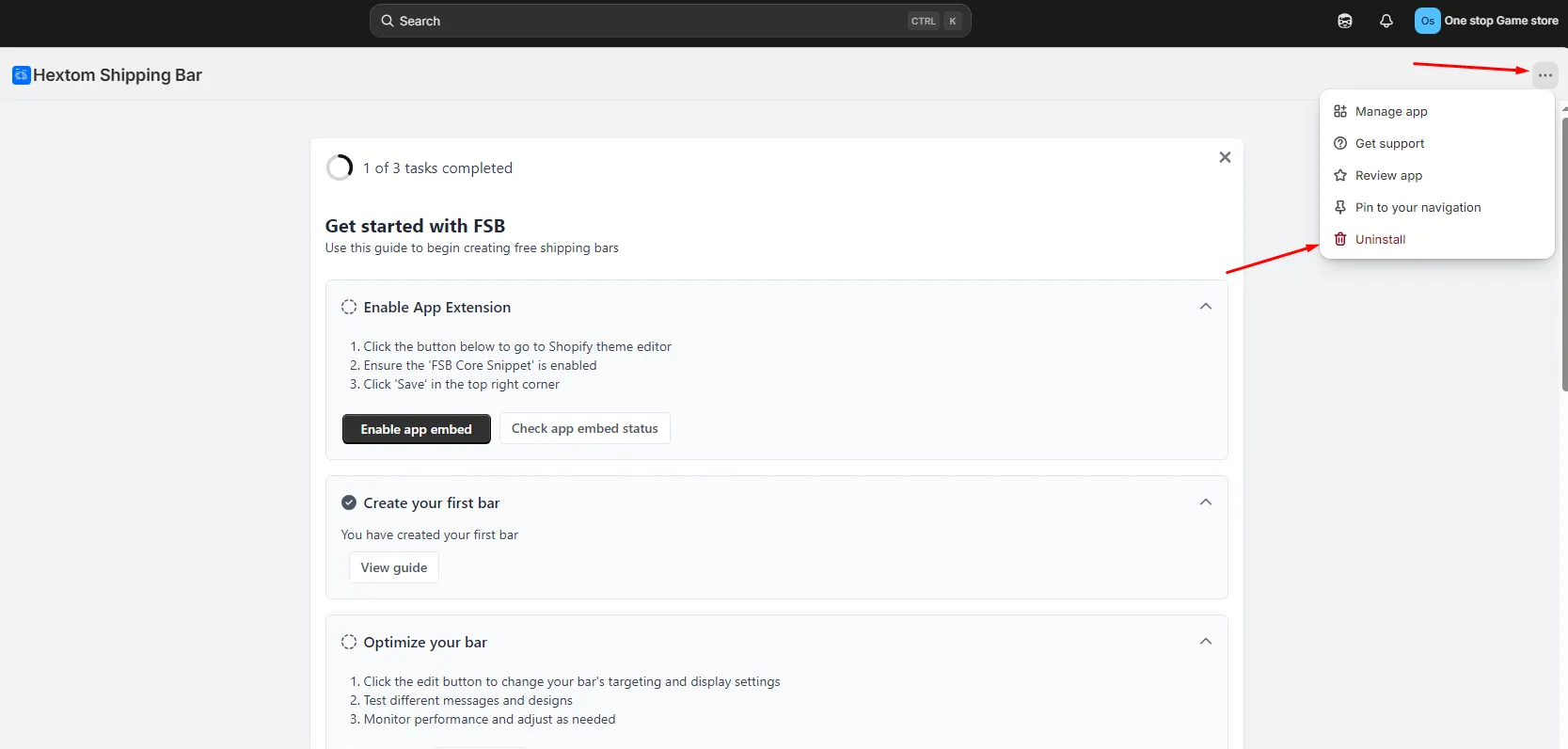Click the tasks completed progress ring

pos(340,167)
